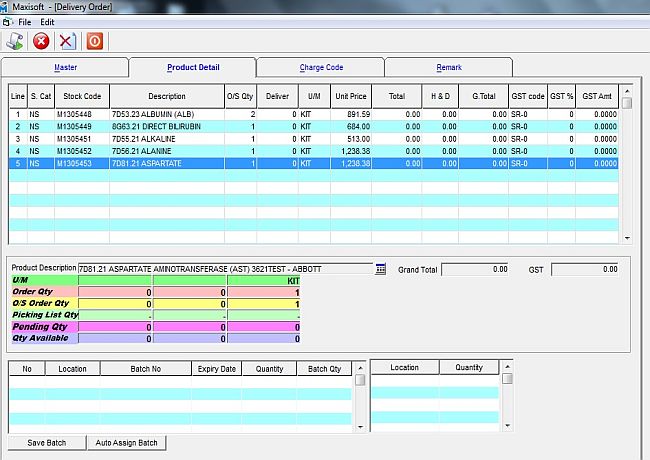
Task: Click the red circle cancel icon
Action: point(41,41)
